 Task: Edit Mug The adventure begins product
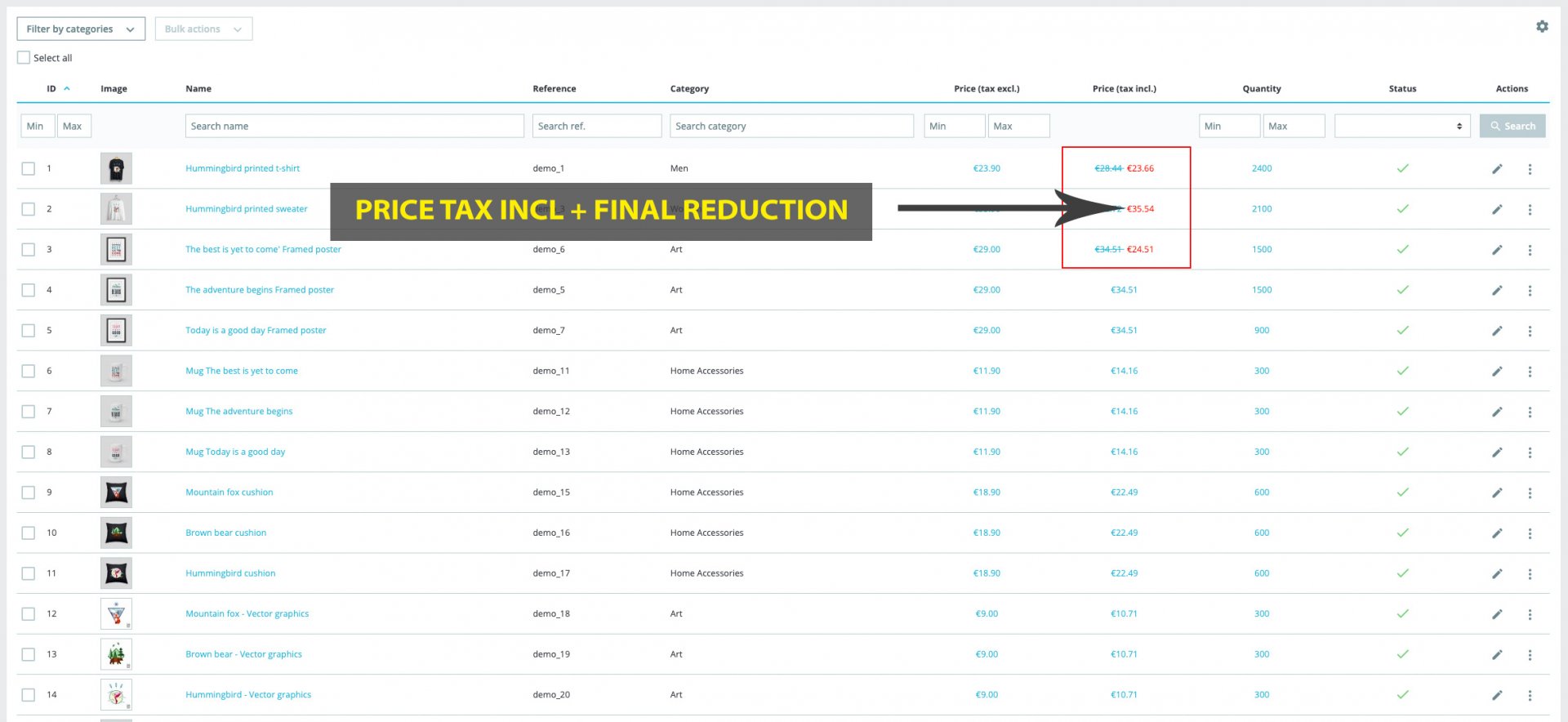[x=1497, y=412]
